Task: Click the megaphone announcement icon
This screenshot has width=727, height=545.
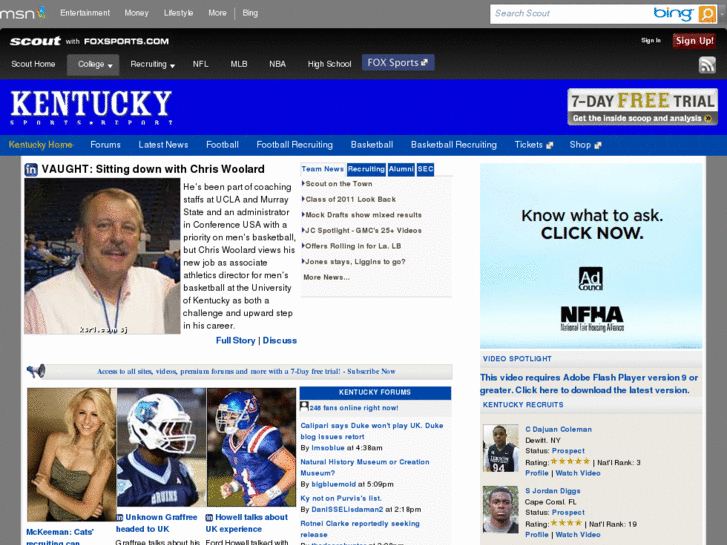Action: pyautogui.click(x=36, y=371)
